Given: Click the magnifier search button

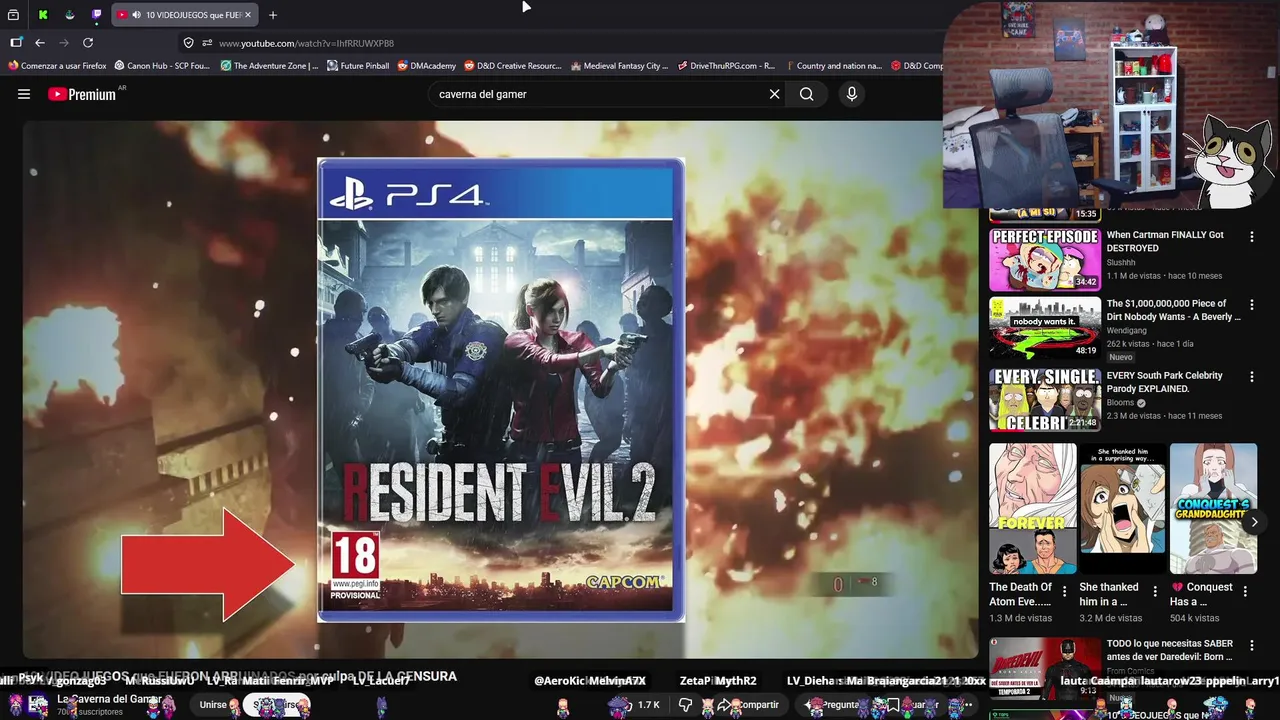Looking at the screenshot, I should (807, 94).
